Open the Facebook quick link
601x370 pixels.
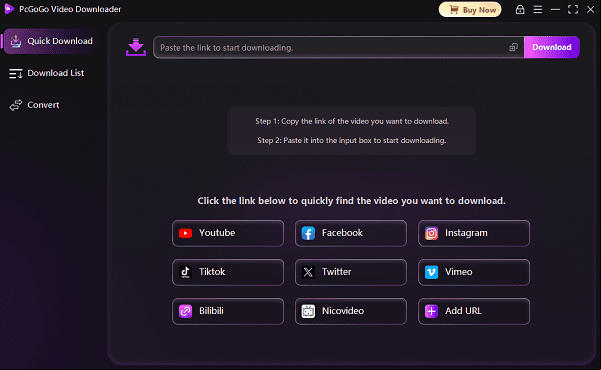351,233
